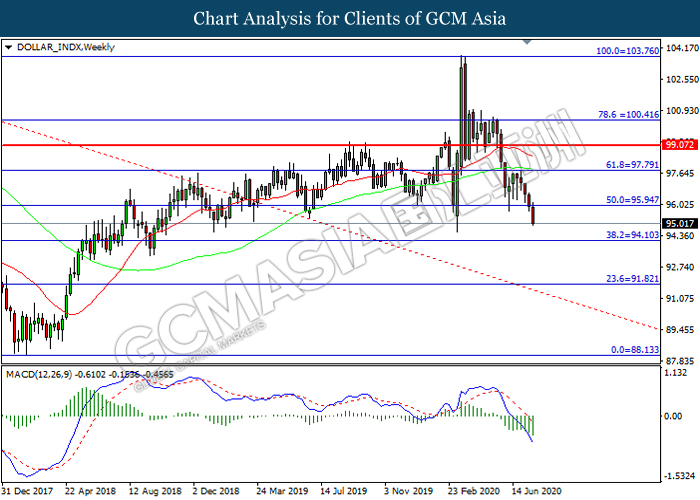Select the 100.0=103.760 Fibonacci label

click(627, 51)
